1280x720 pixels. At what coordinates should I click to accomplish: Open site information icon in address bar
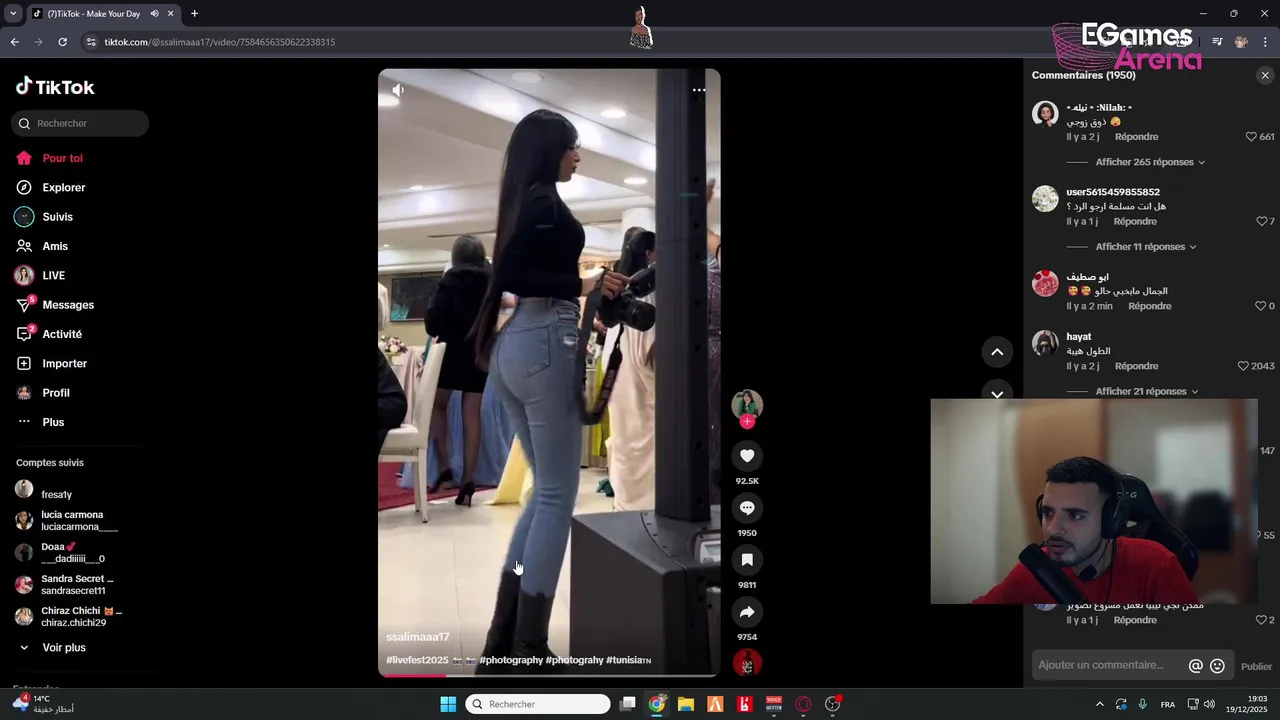(91, 42)
